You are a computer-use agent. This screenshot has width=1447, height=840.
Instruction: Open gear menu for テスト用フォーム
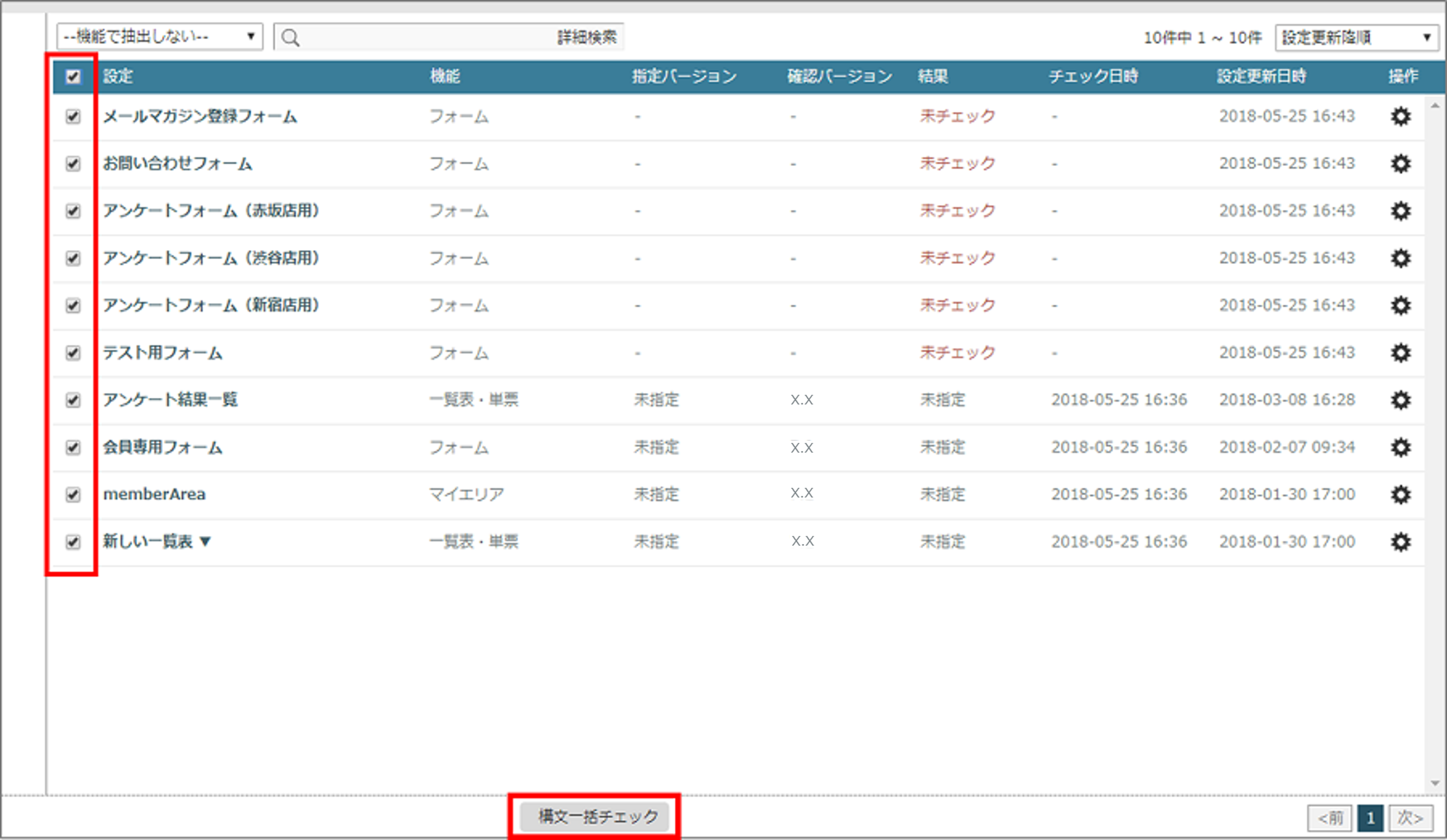click(x=1401, y=353)
